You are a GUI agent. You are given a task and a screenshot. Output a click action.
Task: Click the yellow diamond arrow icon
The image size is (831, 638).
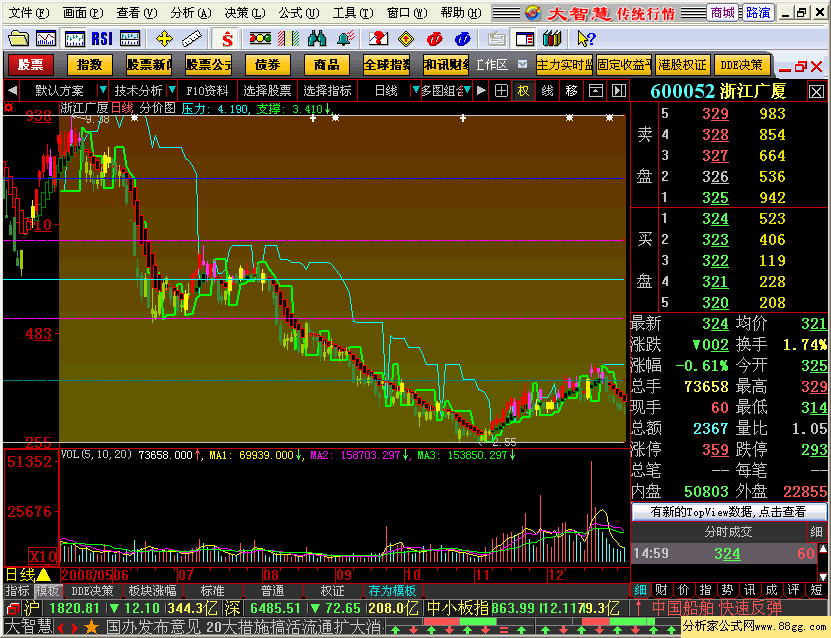406,39
